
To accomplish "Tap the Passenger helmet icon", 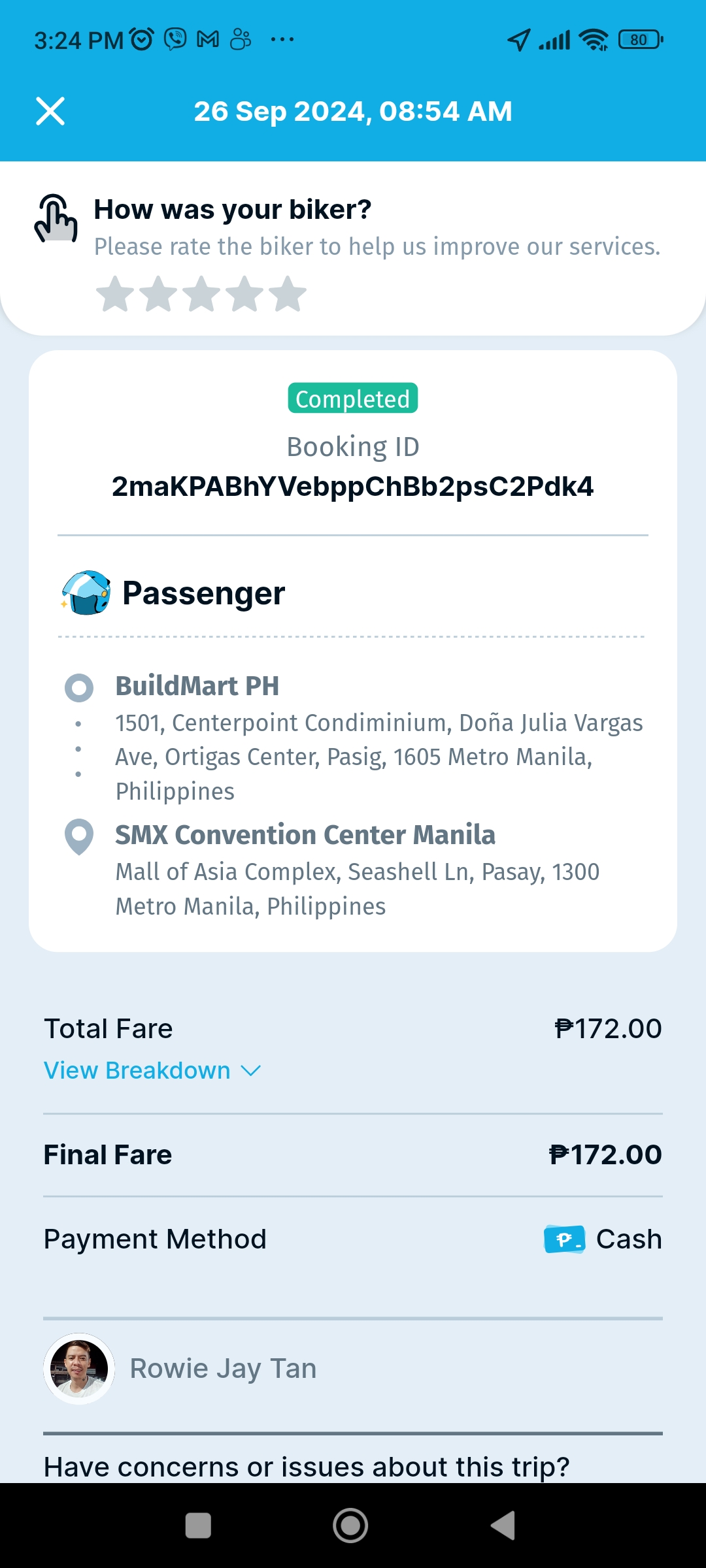I will (x=86, y=593).
